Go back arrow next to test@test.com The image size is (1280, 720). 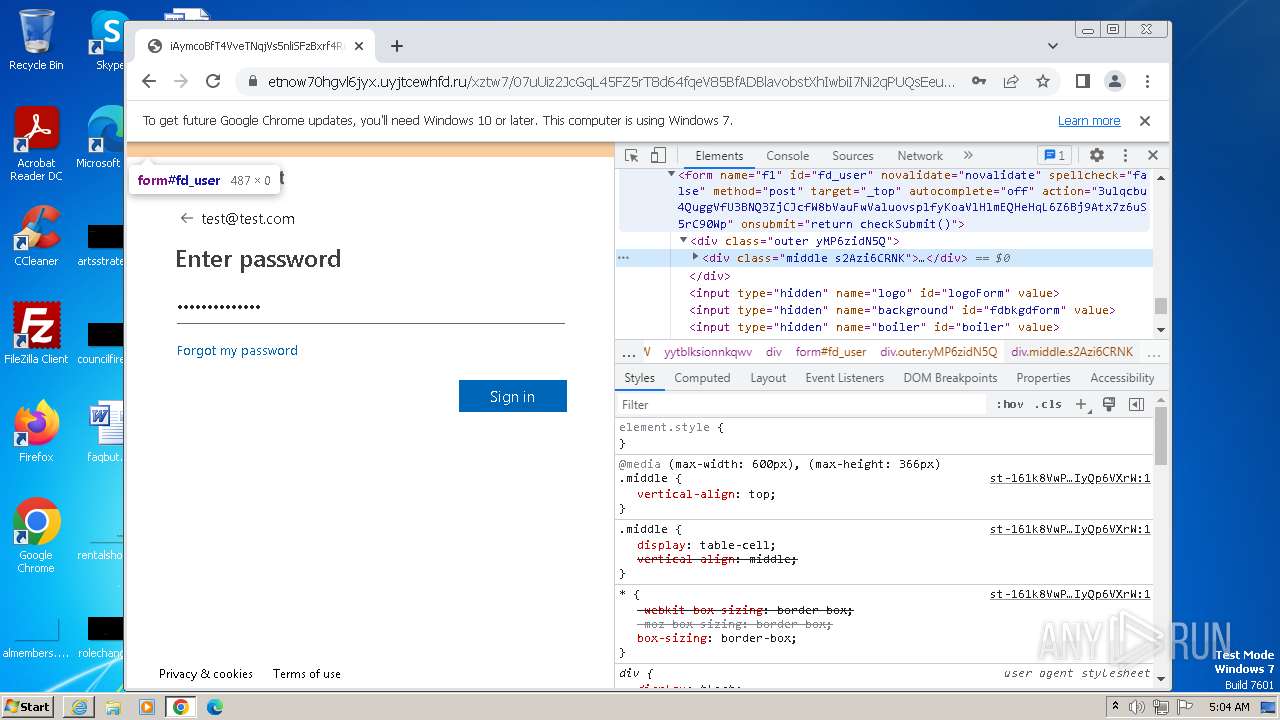click(186, 218)
